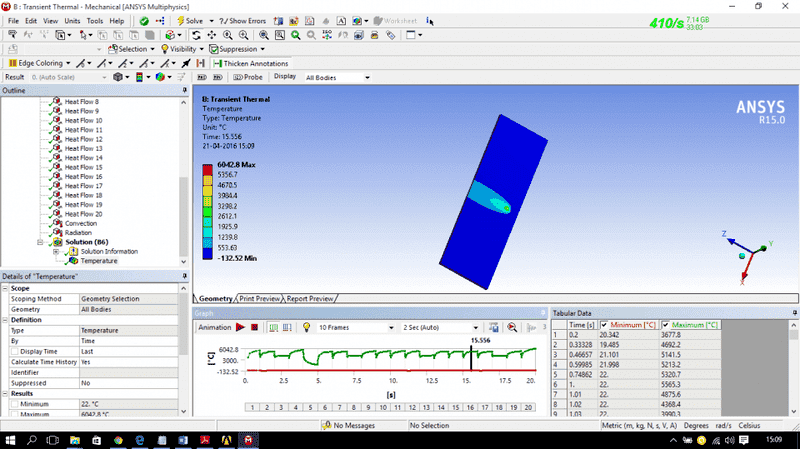This screenshot has width=800, height=449.
Task: Click the Rotate view tool
Action: tap(195, 34)
